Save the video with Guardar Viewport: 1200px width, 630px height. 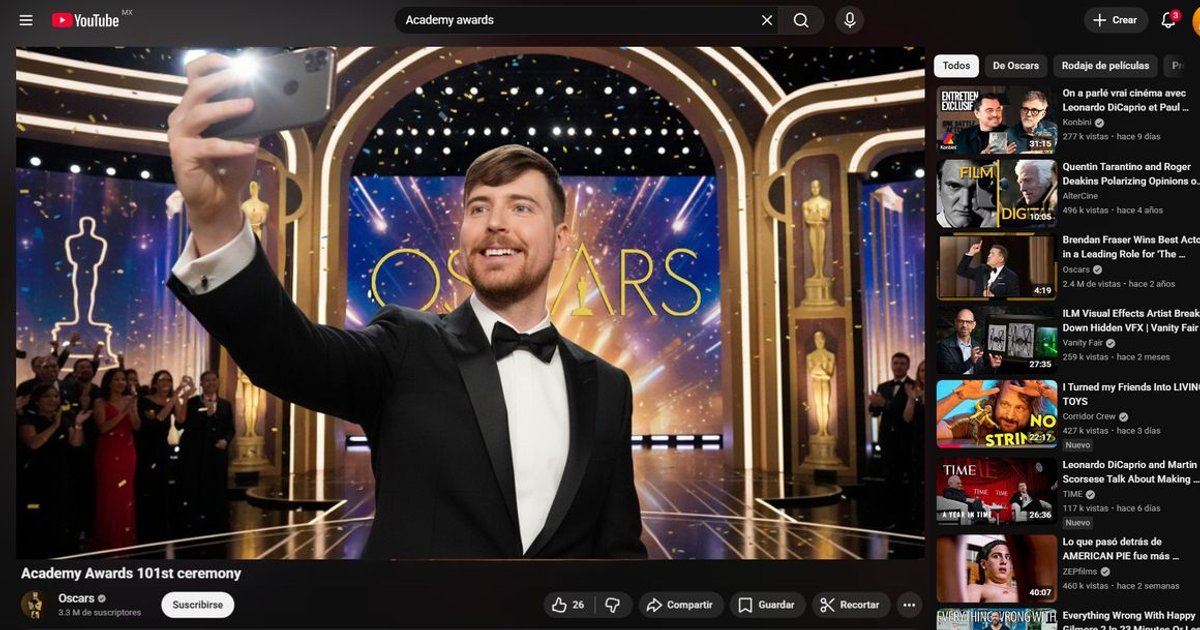click(x=767, y=605)
